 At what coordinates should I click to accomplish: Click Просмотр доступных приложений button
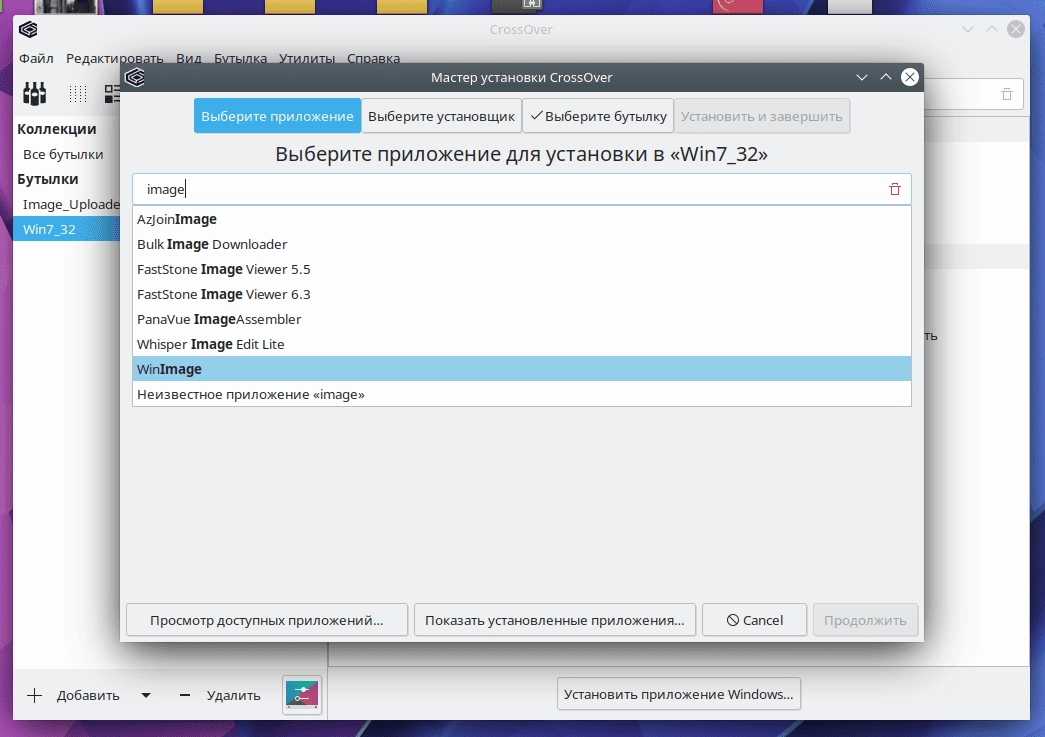267,620
